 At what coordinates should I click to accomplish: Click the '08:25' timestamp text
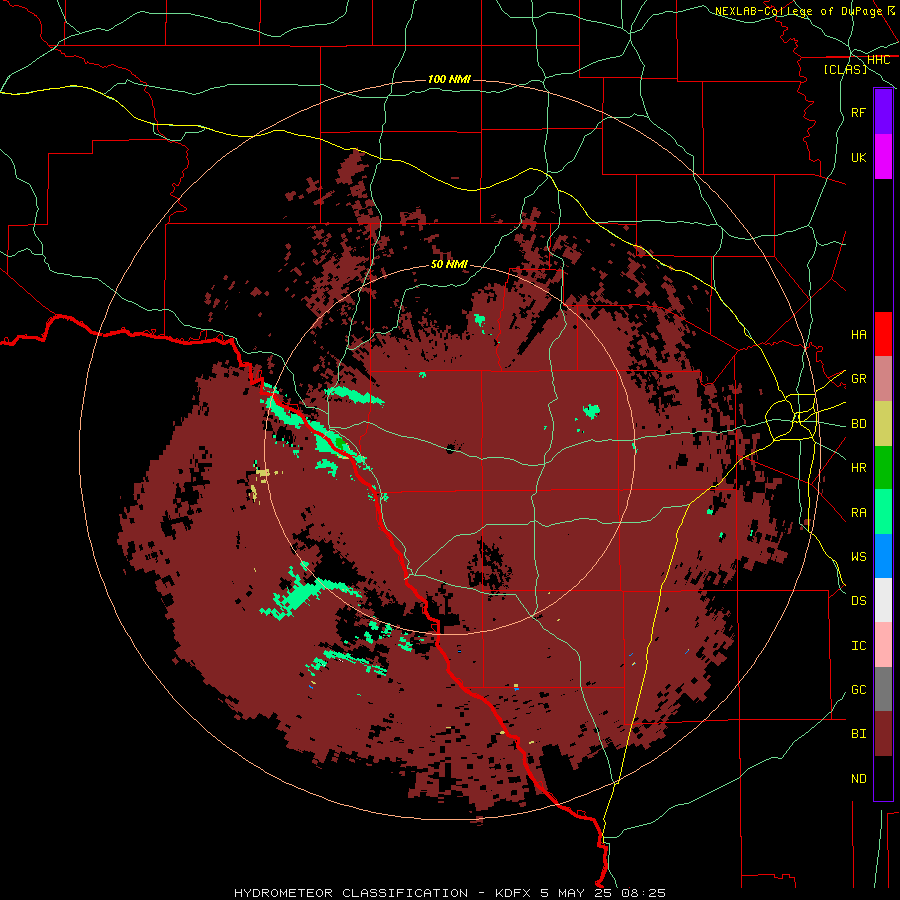click(645, 893)
